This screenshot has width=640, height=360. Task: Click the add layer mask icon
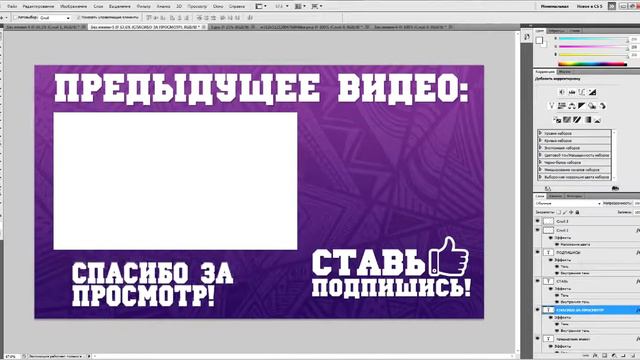click(x=604, y=356)
